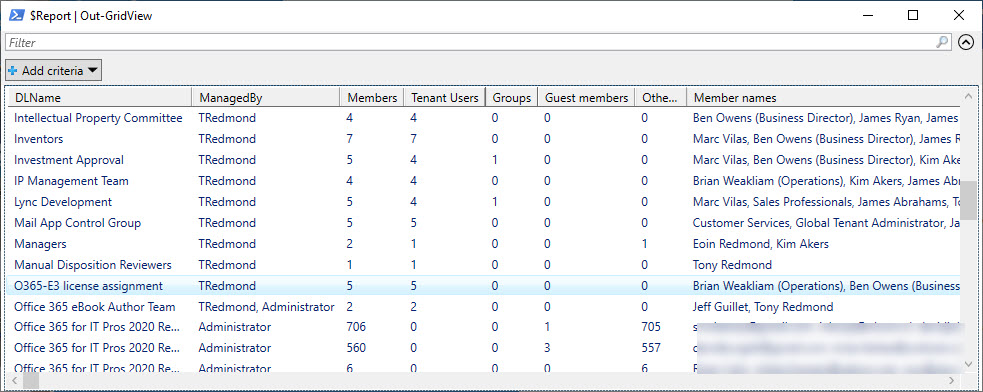Click the vertical scrollbar up arrow
Image resolution: width=983 pixels, height=392 pixels.
(x=969, y=97)
